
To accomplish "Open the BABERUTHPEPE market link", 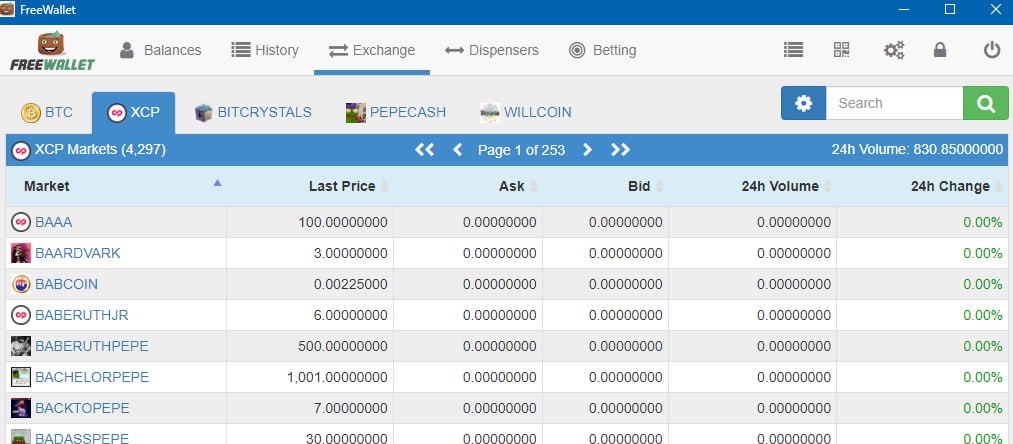I will click(x=92, y=346).
